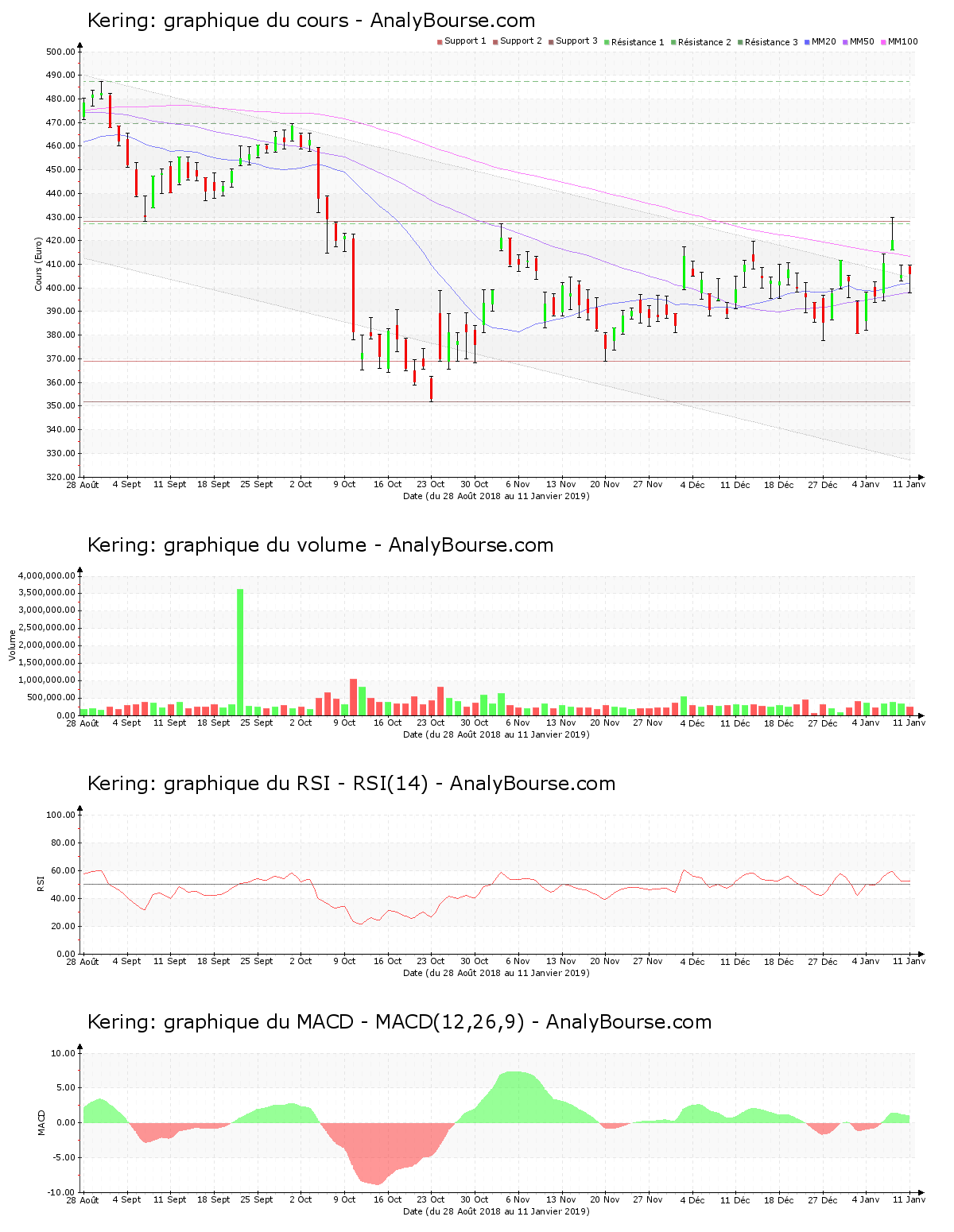
Task: Select the Support 3 legend label
Action: coord(576,41)
